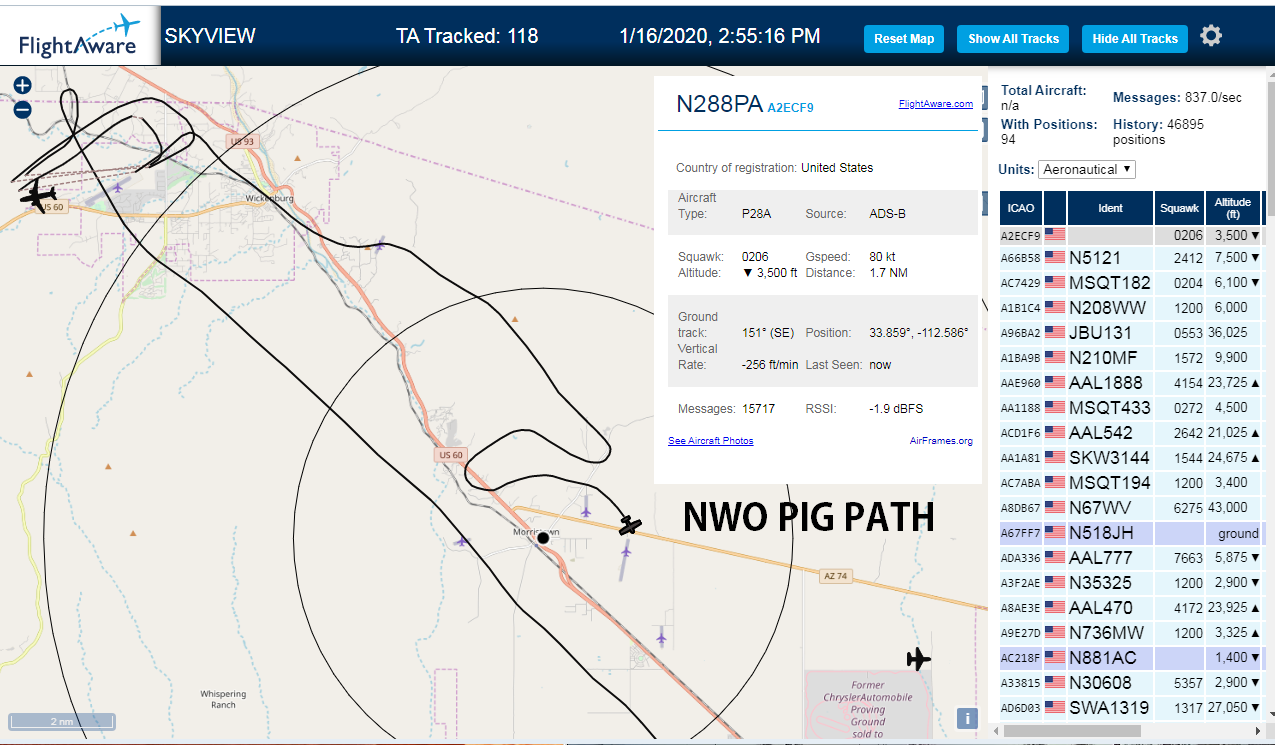
Task: Click the US flag in the N5121 row
Action: pyautogui.click(x=1055, y=258)
